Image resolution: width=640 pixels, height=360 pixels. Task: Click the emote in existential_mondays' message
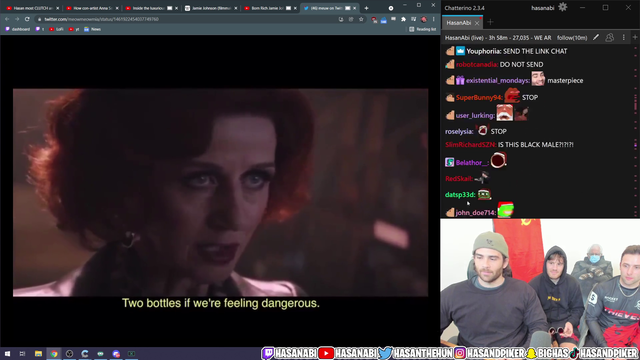coord(538,78)
